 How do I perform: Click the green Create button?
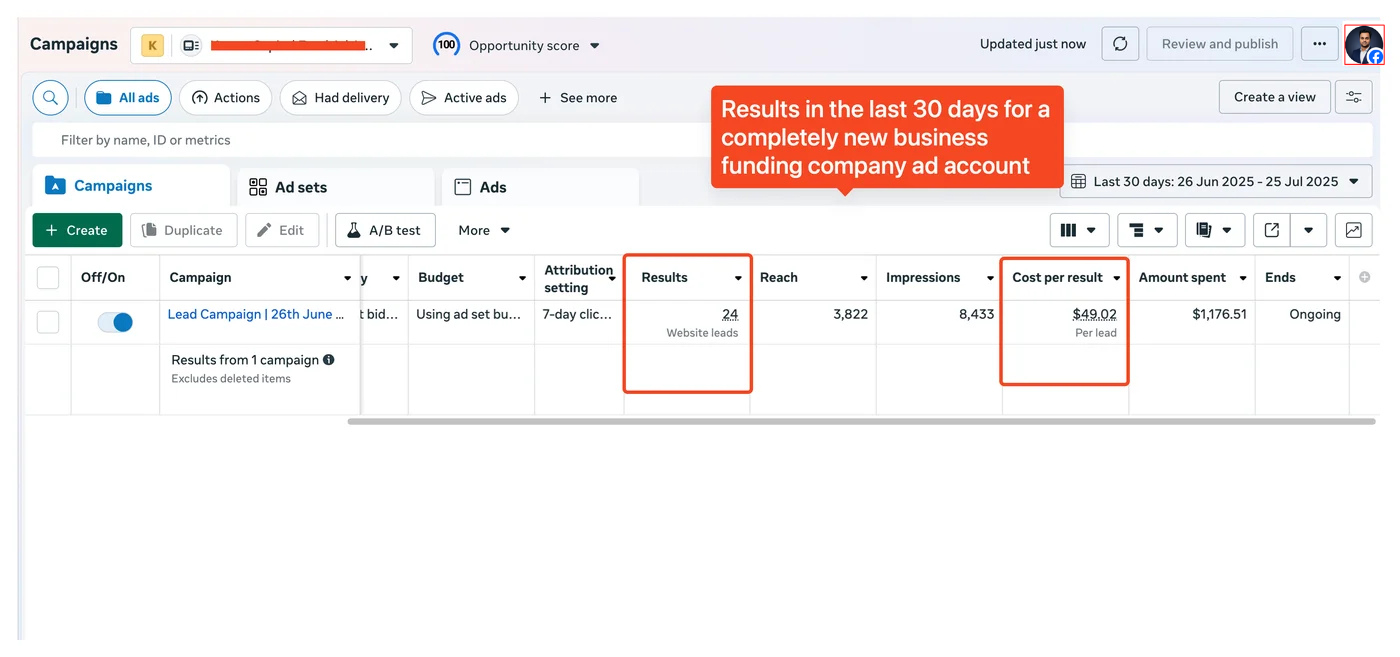click(x=77, y=230)
